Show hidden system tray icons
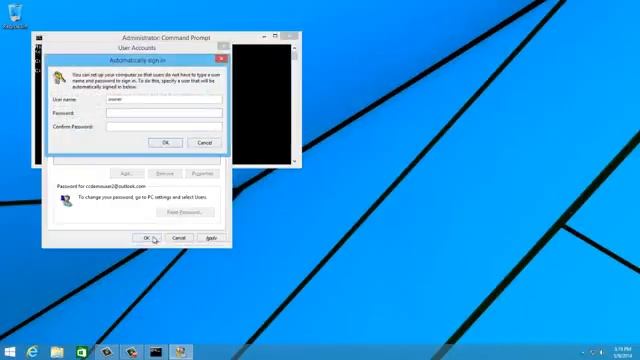 click(583, 352)
